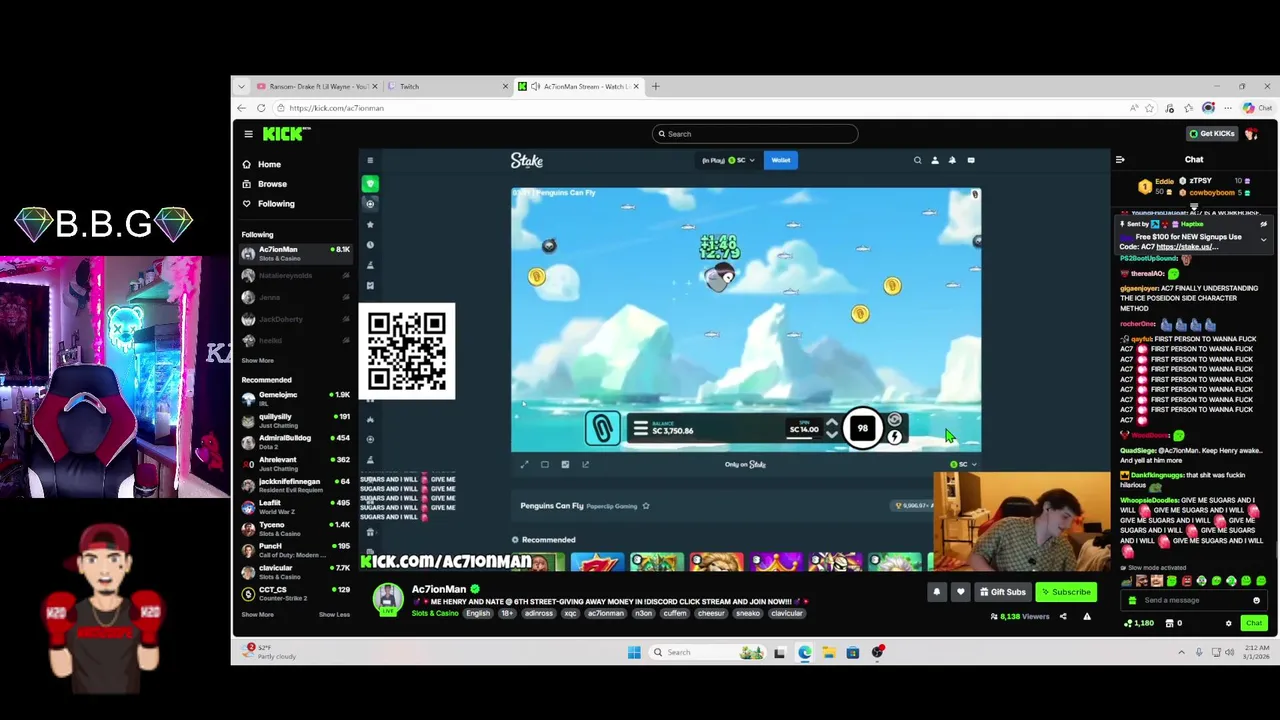The image size is (1280, 720).
Task: Click the Stake Wallet button
Action: pos(780,160)
